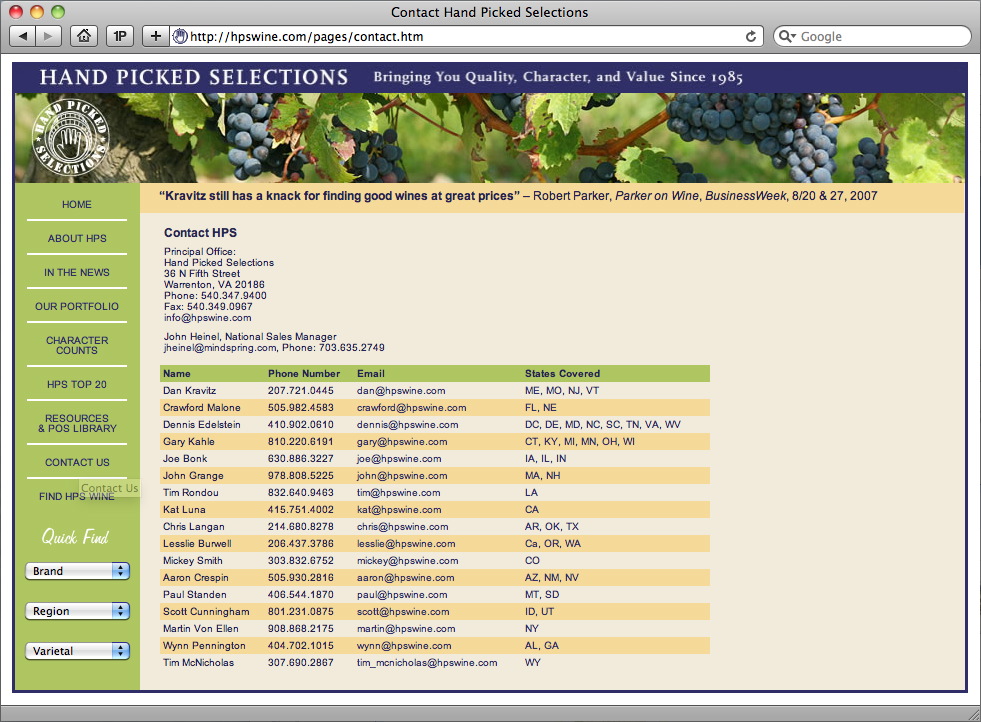This screenshot has height=722, width=981.
Task: Email tim@hpswine.com
Action: 399,492
